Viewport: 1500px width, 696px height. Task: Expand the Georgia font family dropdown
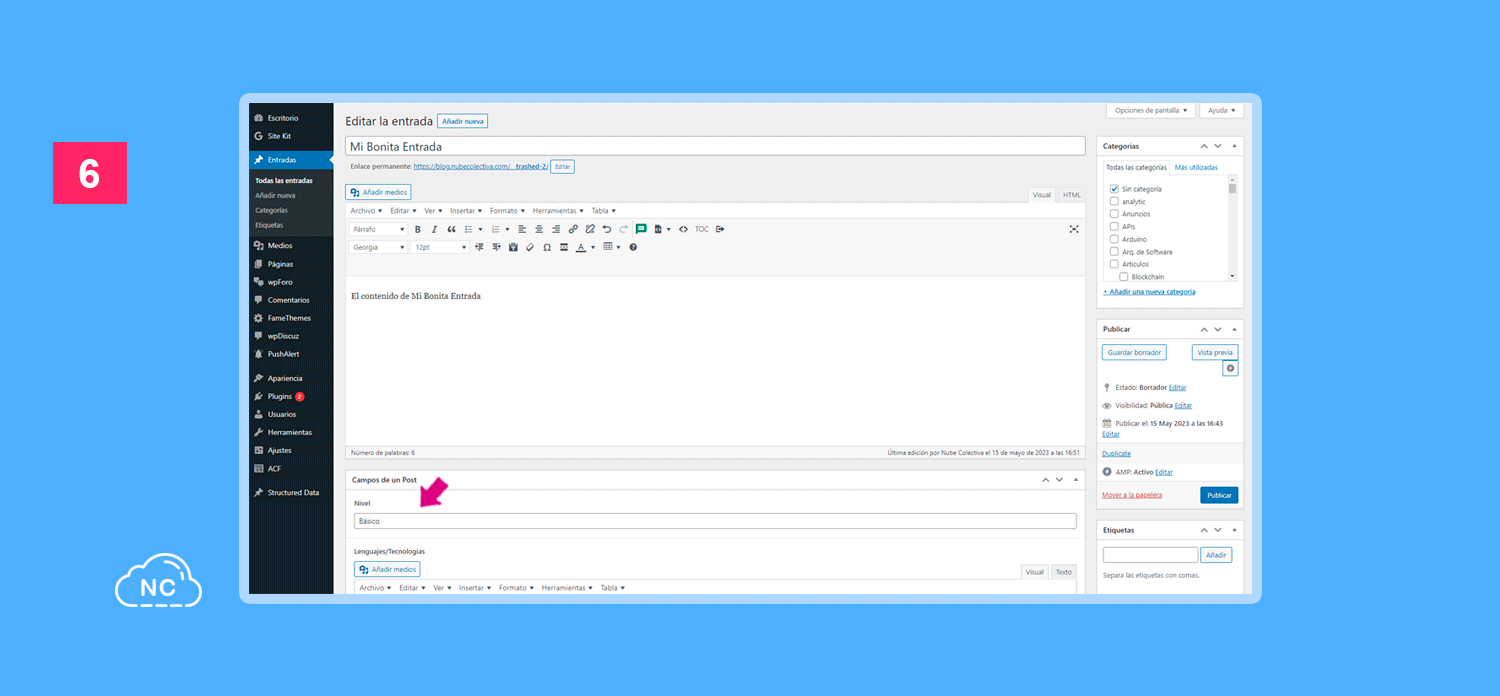pos(378,247)
